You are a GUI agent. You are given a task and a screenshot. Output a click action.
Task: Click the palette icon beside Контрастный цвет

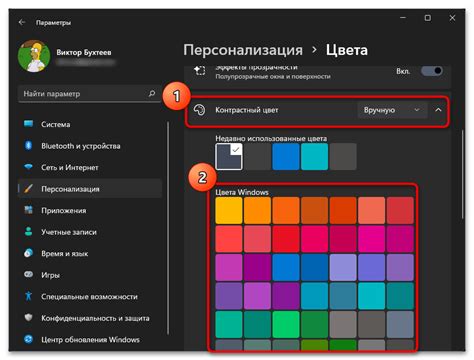point(199,110)
